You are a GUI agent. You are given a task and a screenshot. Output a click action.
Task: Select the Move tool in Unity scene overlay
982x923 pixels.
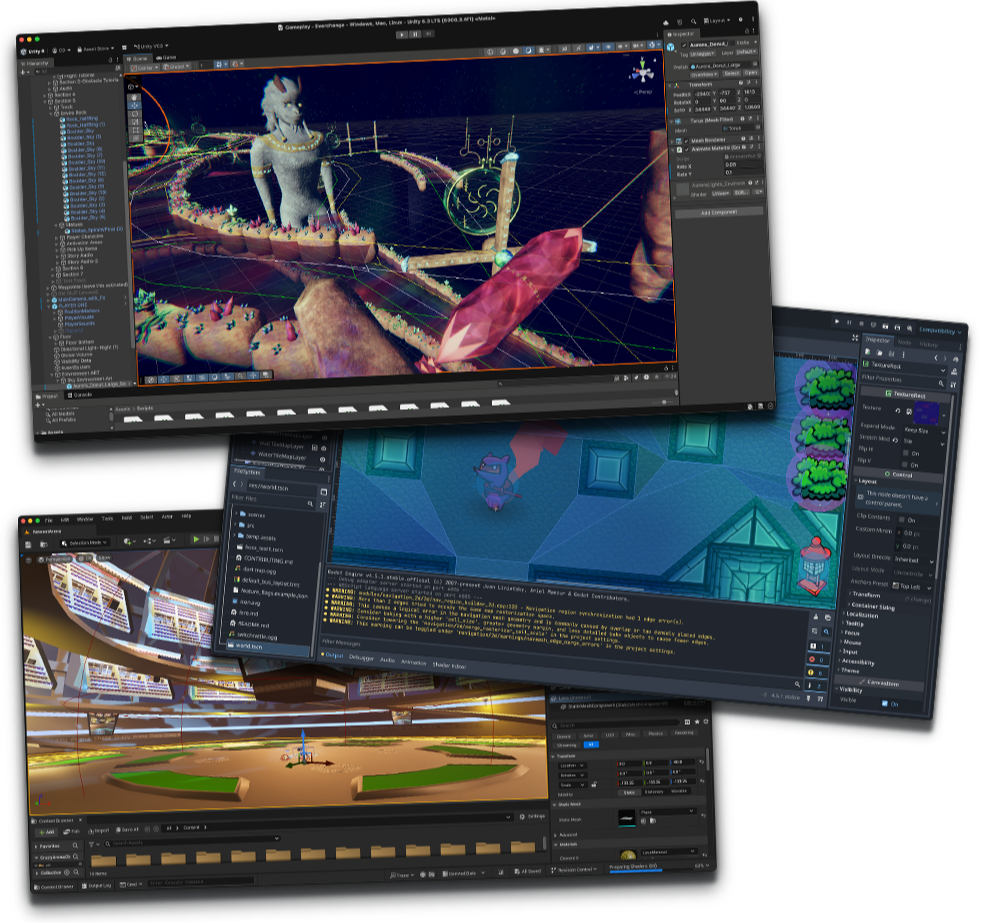point(135,105)
